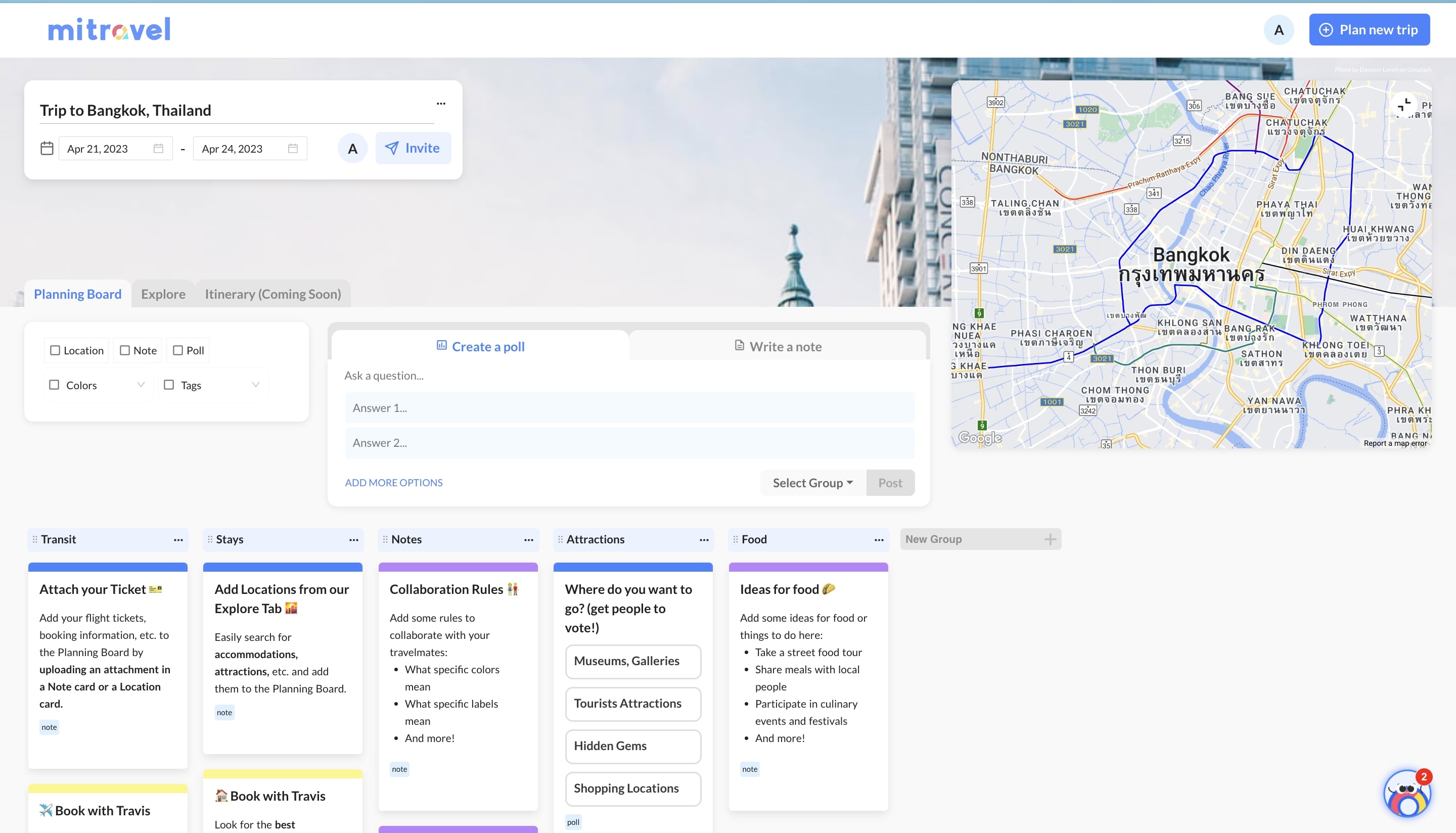1456x833 pixels.
Task: Open the Food group options menu
Action: 879,539
